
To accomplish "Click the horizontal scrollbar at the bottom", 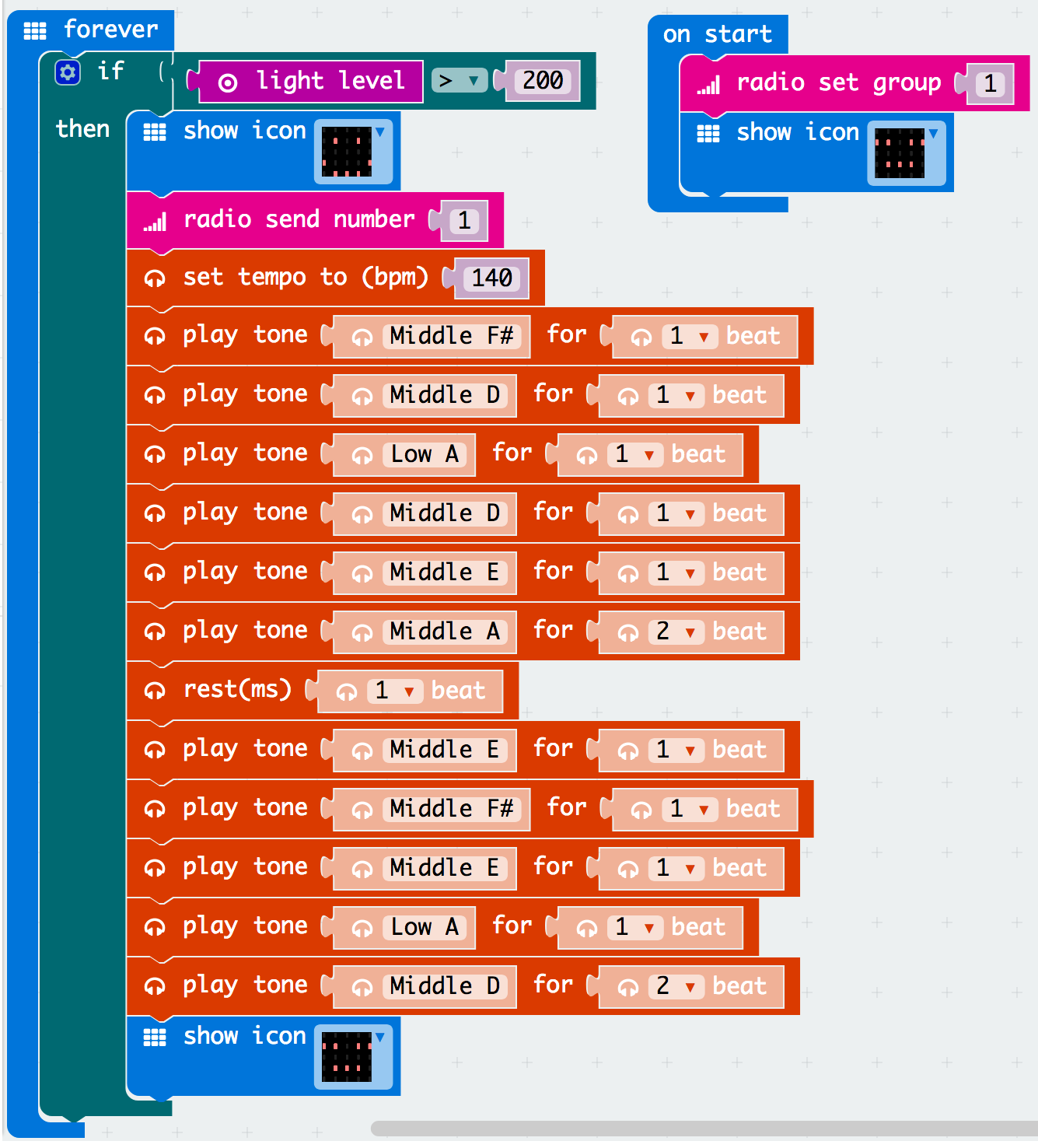I will tap(700, 1128).
